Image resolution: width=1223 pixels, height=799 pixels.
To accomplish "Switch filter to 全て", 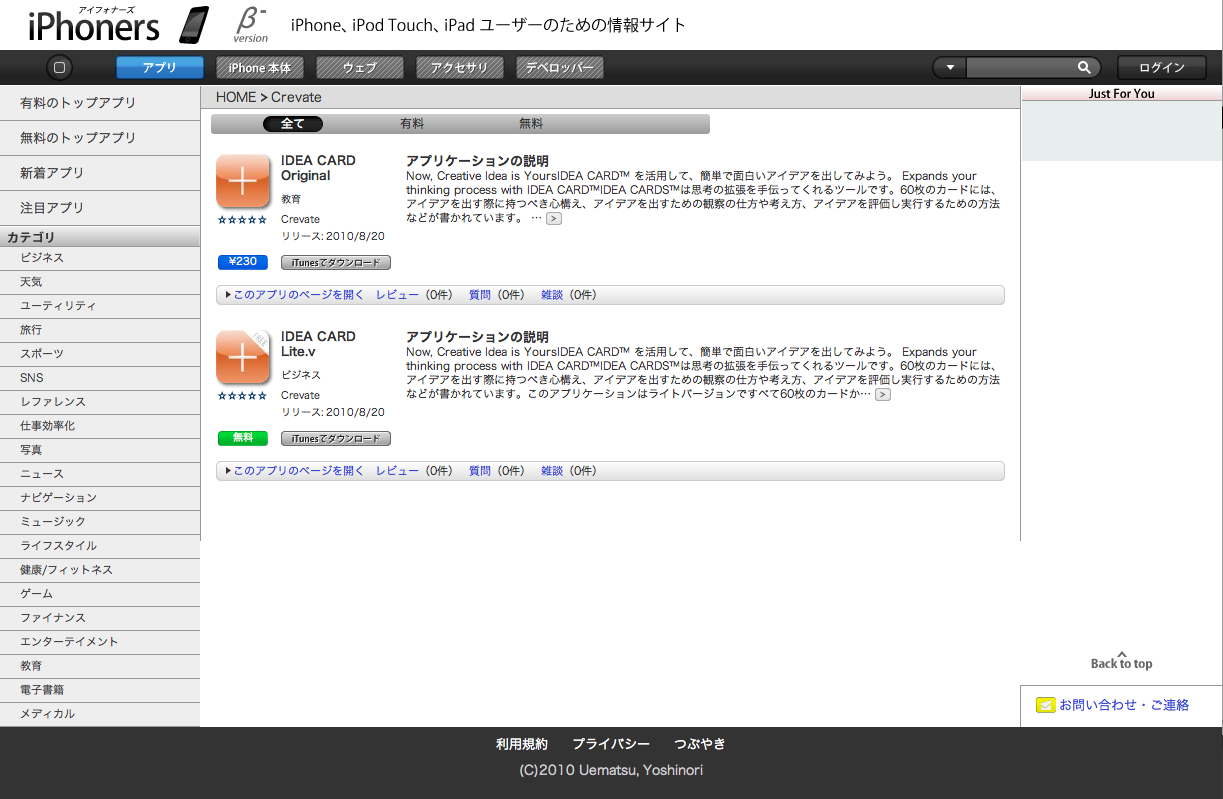I will 293,124.
